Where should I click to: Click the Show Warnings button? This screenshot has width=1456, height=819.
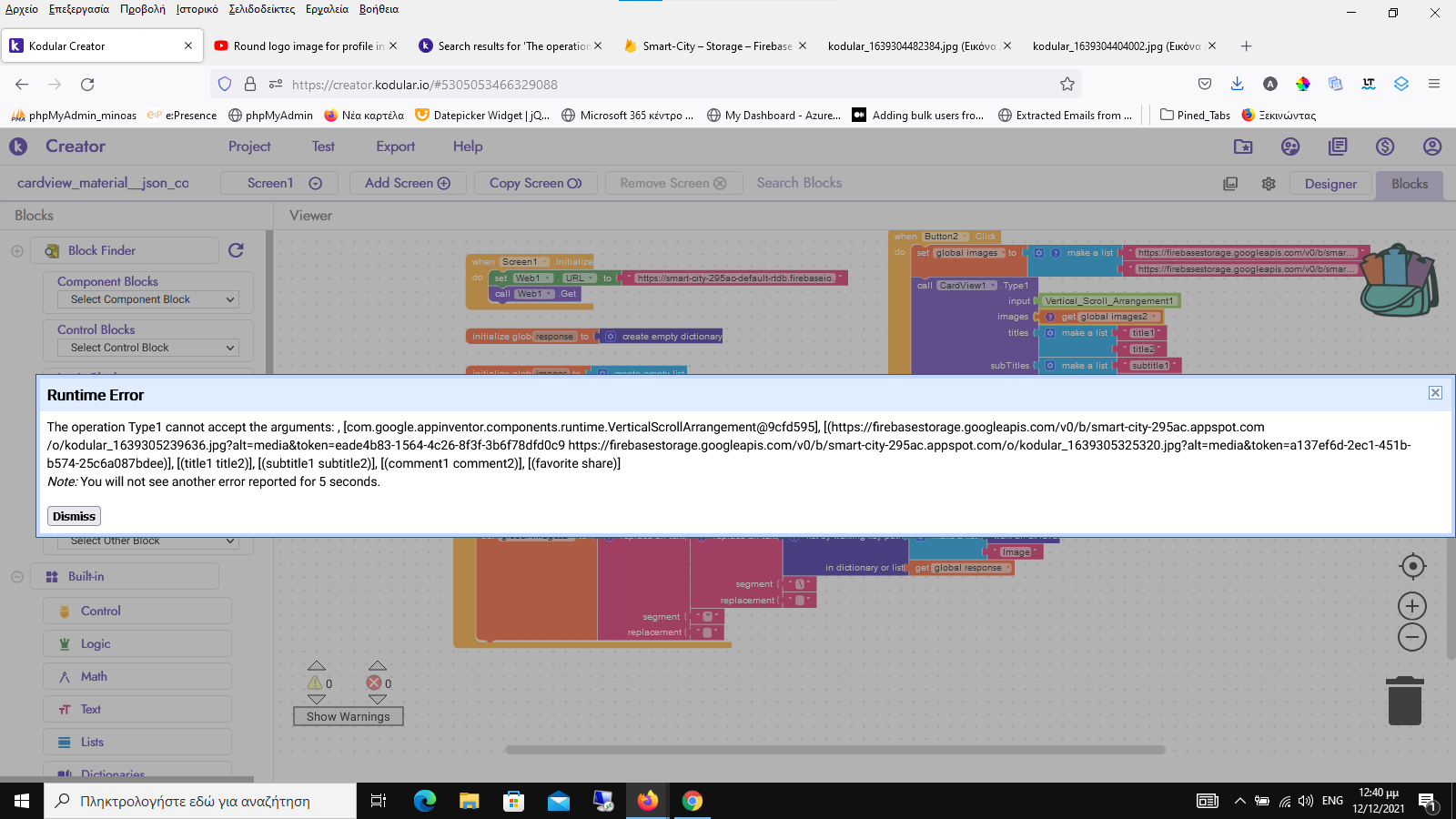tap(348, 716)
